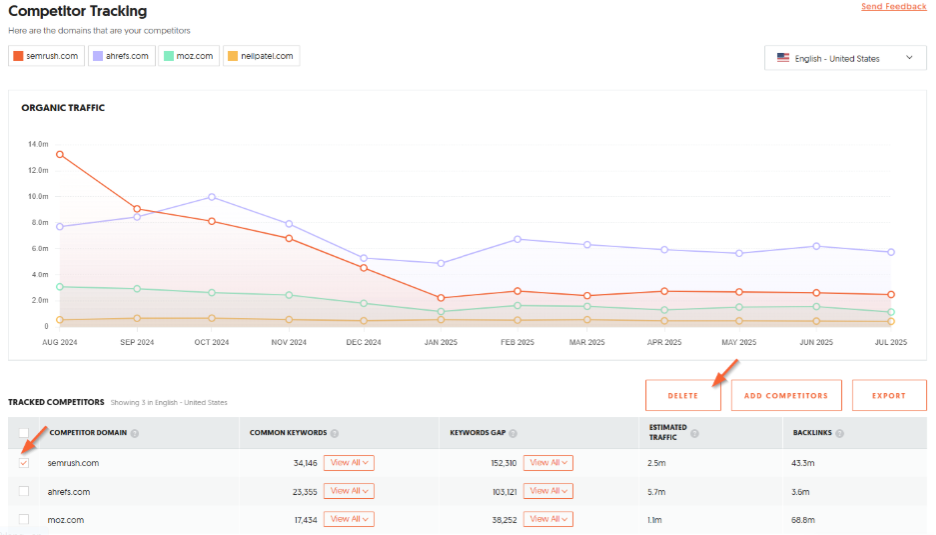
Task: Open moz.com keywords gap View All
Action: point(548,519)
